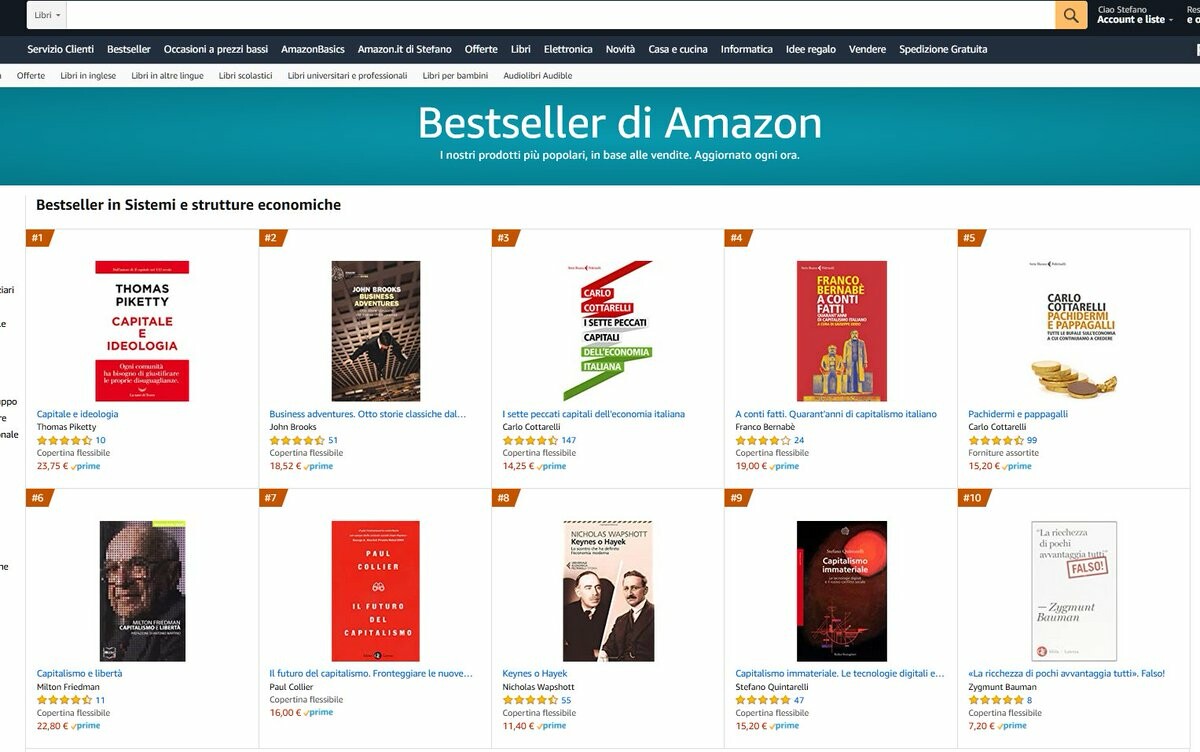Open Capitale e ideologia book cover
The height and width of the screenshot is (752, 1200).
click(x=142, y=331)
